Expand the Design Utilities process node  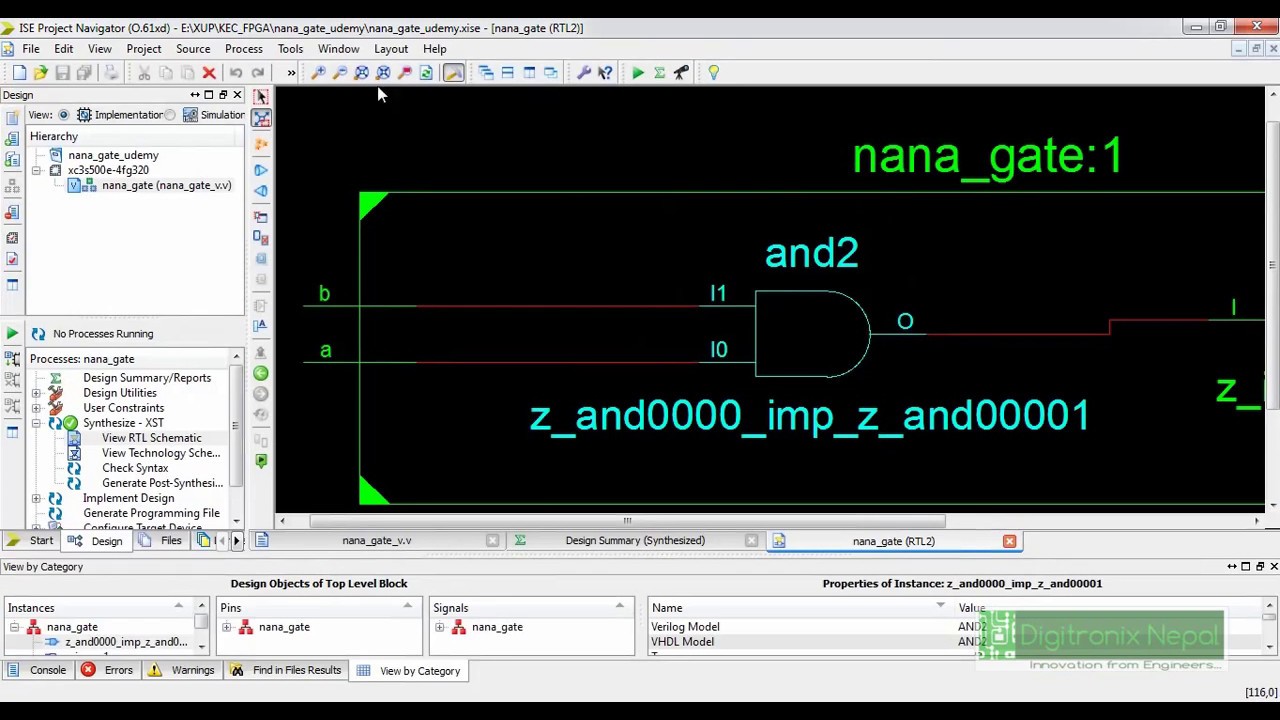(36, 393)
